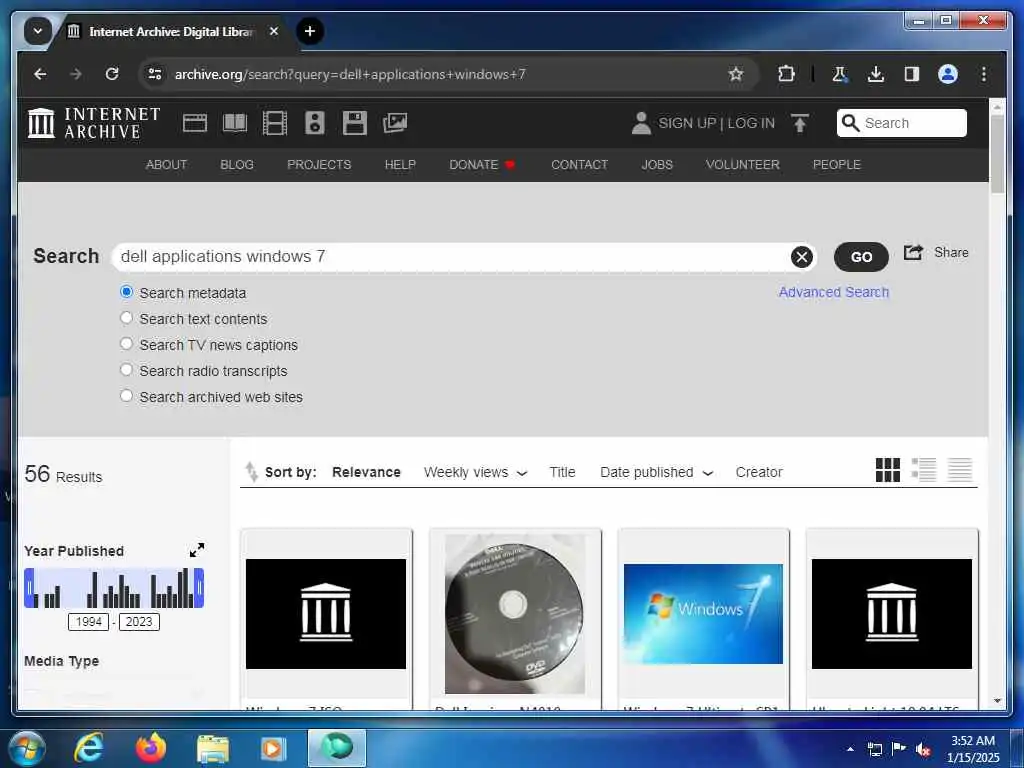Click the 1994 start year field
The image size is (1024, 768).
(88, 622)
